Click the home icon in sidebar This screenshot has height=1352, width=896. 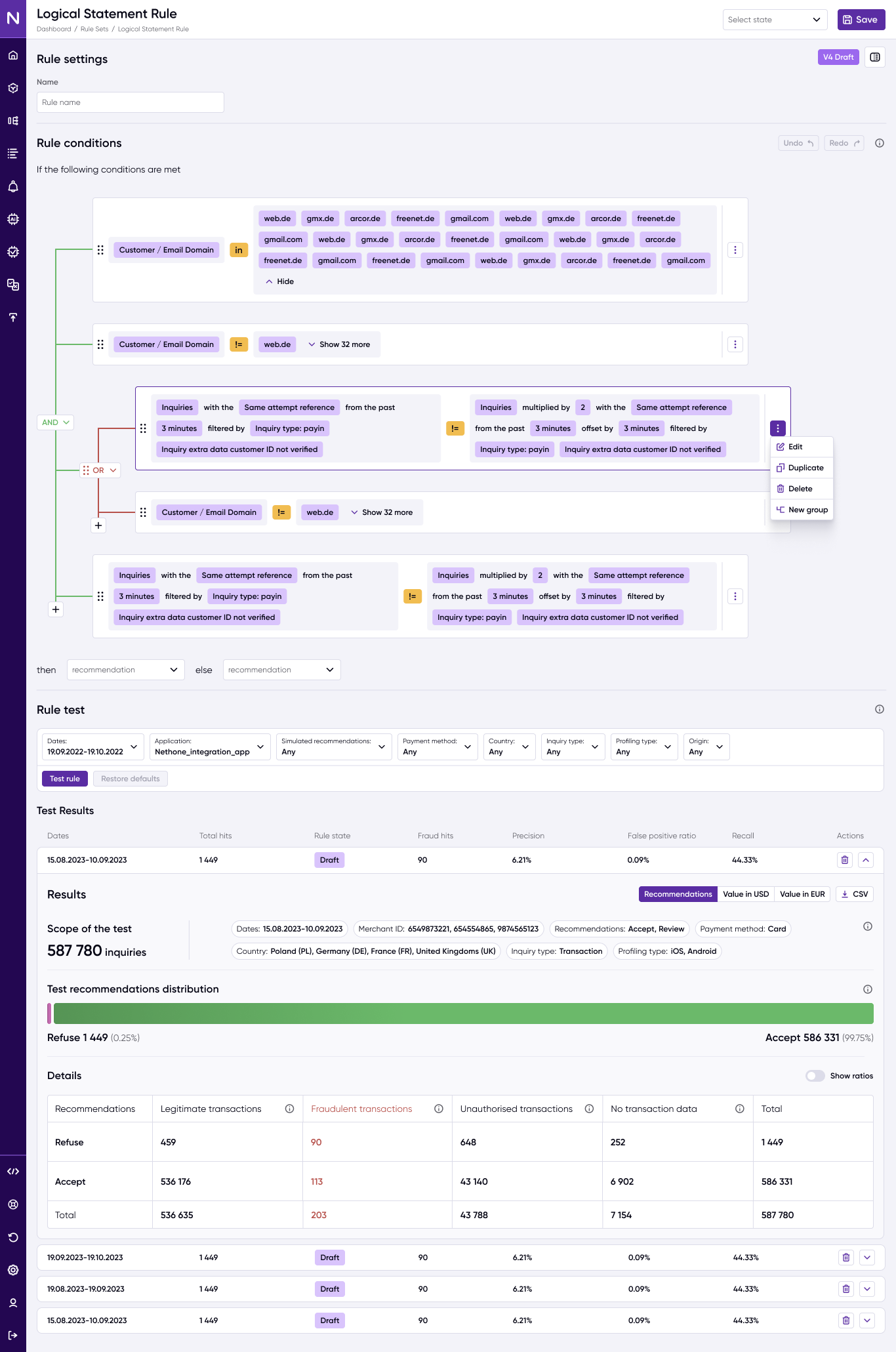coord(13,56)
